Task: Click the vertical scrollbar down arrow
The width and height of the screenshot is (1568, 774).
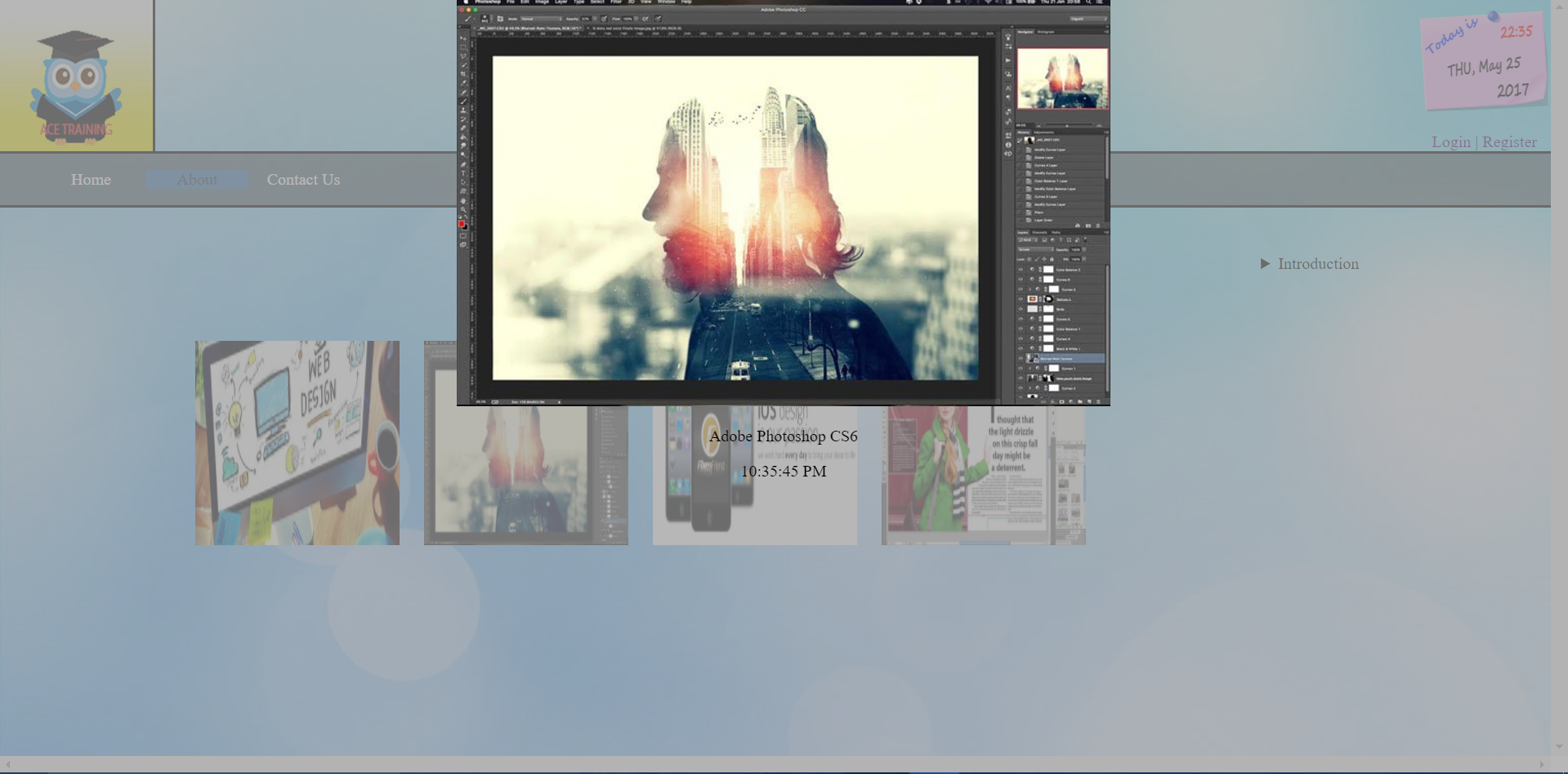Action: point(1559,746)
